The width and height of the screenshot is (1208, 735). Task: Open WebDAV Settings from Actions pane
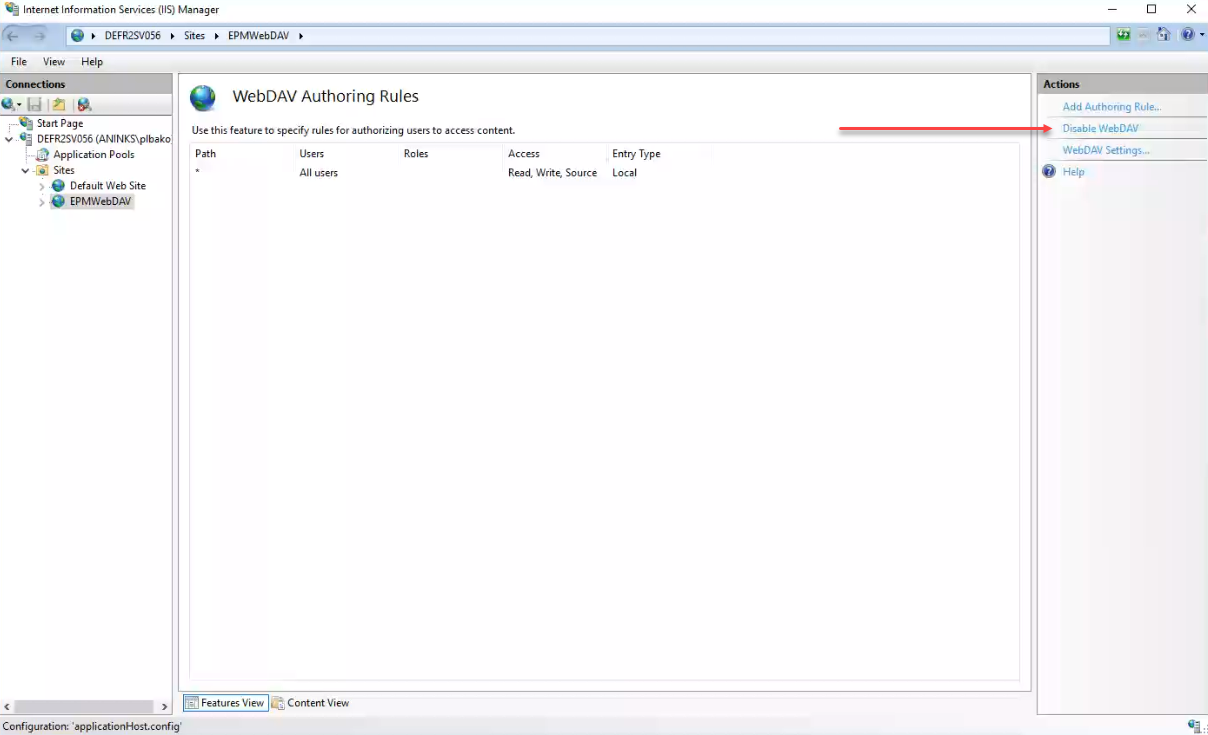coord(1105,151)
